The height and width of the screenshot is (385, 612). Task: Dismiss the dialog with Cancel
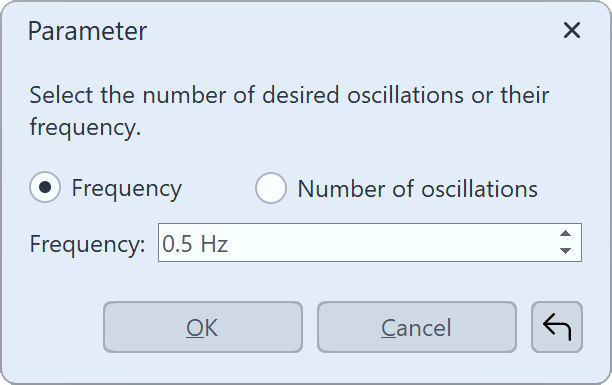417,327
